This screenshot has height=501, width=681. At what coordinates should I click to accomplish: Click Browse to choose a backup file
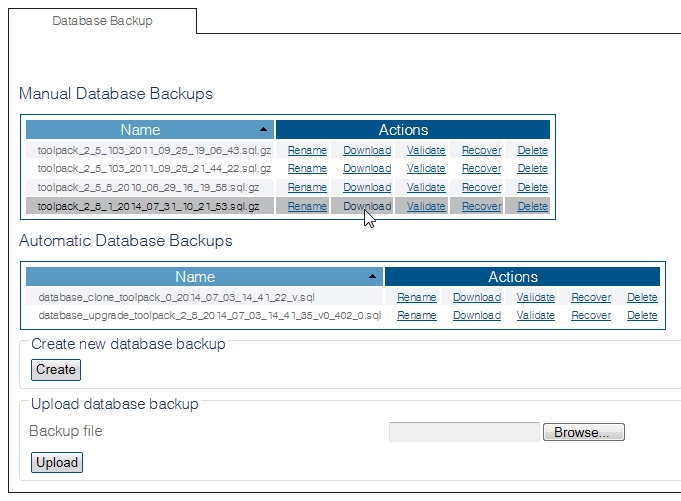pos(583,432)
